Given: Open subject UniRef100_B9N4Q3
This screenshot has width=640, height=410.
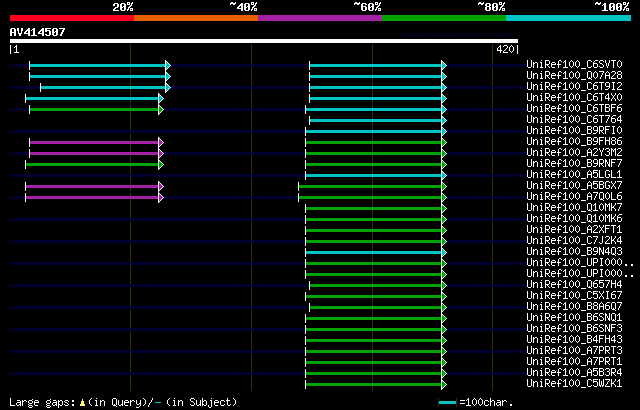Looking at the screenshot, I should click(x=574, y=252).
